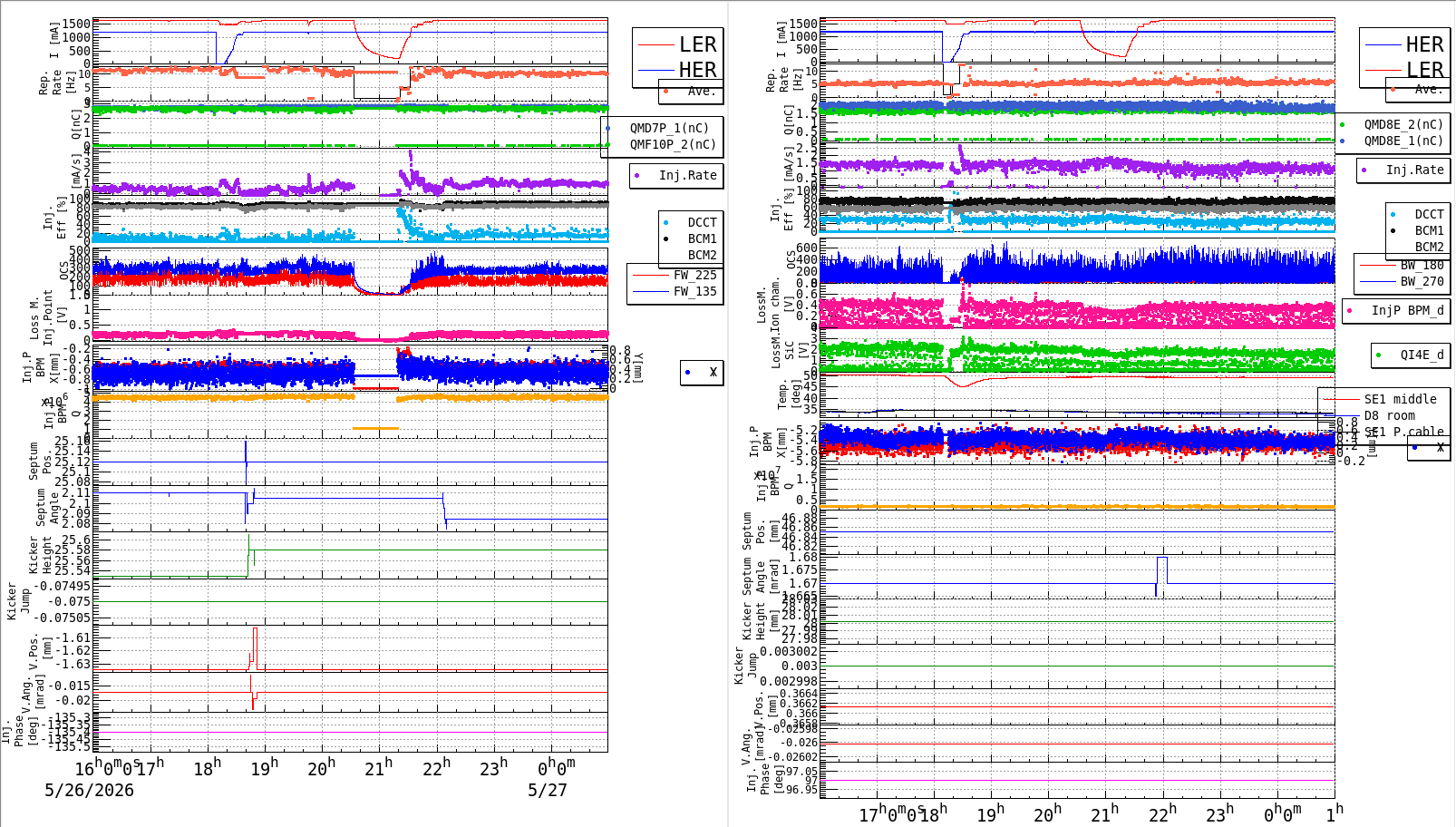This screenshot has height=827, width=1456.
Task: Click the 20h tick label on left plot
Action: click(x=322, y=768)
